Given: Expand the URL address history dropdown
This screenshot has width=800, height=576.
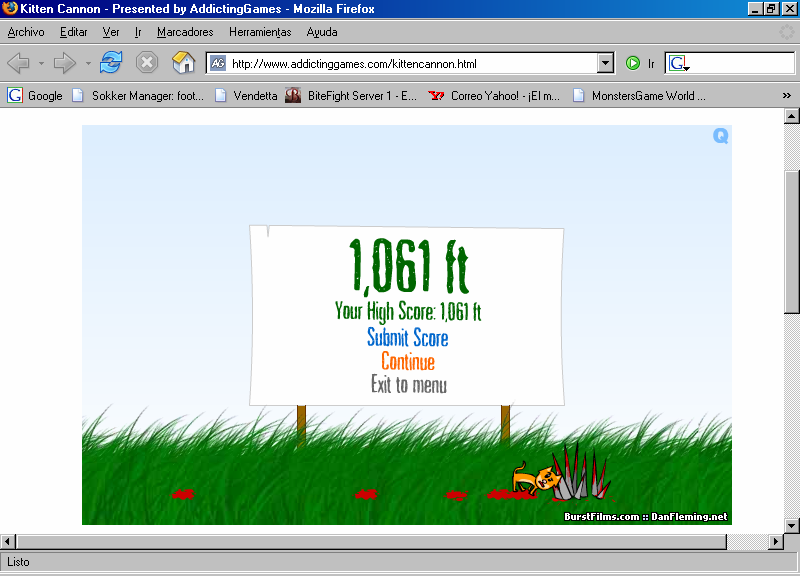Looking at the screenshot, I should (x=605, y=63).
